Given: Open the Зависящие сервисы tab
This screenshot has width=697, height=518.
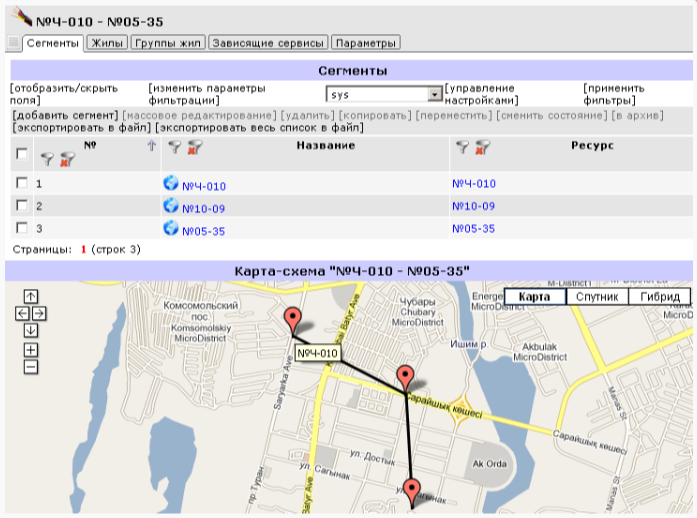Looking at the screenshot, I should tap(268, 43).
